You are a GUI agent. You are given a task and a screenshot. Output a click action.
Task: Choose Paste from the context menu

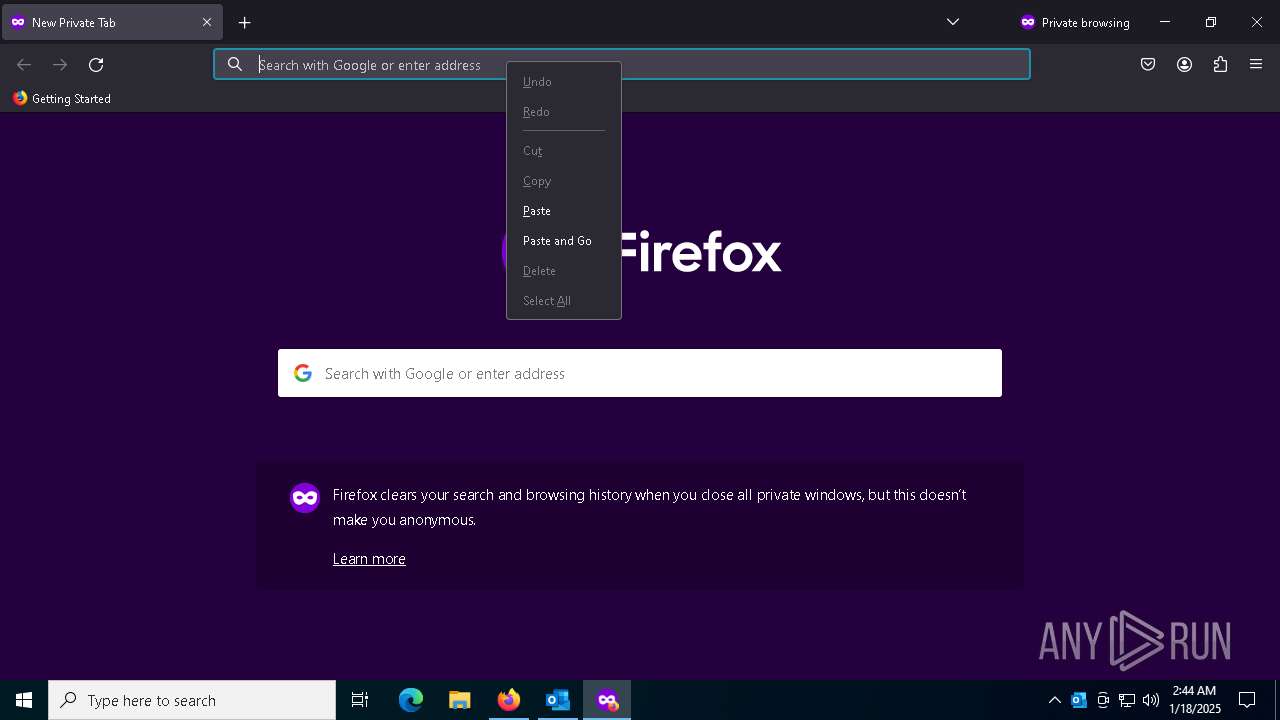click(x=564, y=211)
